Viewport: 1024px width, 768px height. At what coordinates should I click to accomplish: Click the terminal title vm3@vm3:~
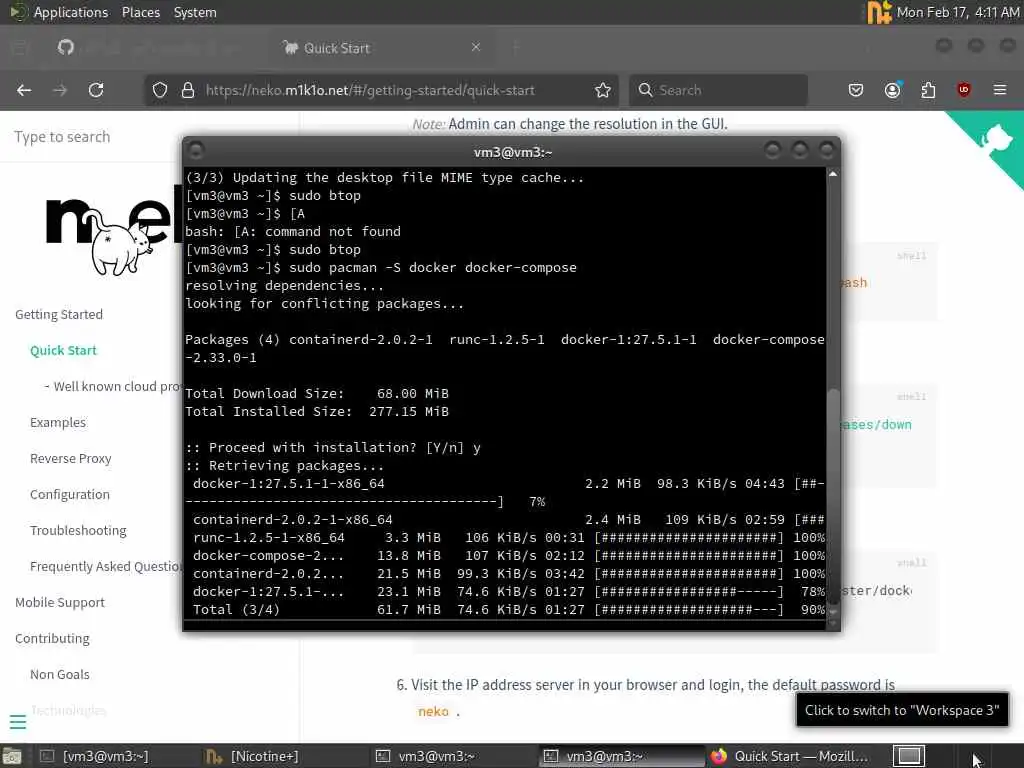tap(513, 152)
